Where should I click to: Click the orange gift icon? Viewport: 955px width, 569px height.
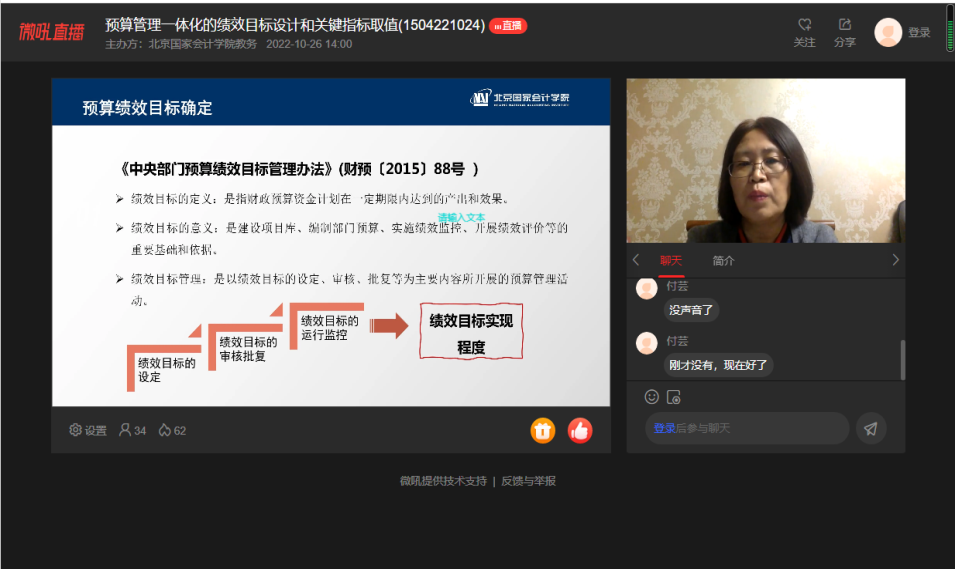(542, 430)
